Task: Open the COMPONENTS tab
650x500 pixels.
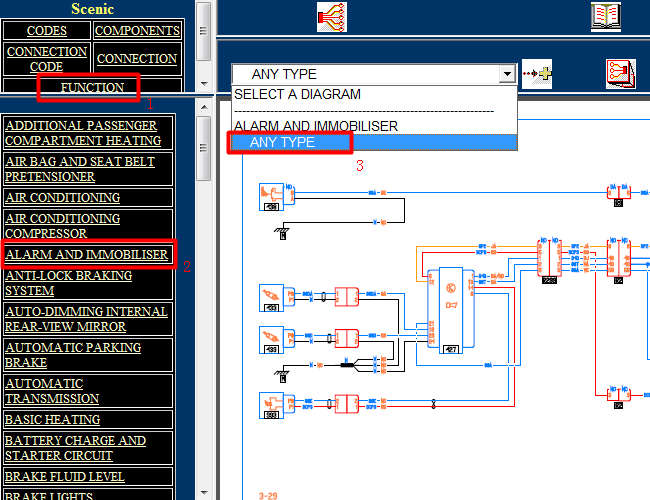Action: (137, 31)
